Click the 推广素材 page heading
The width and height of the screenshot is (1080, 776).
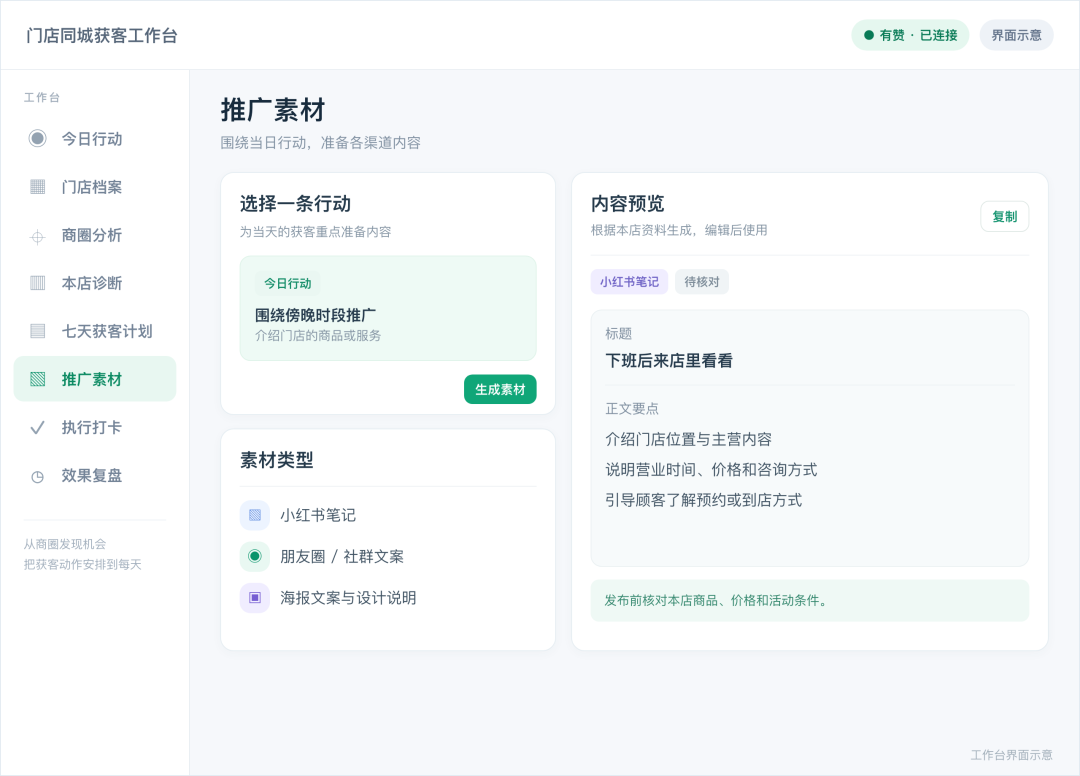[273, 110]
